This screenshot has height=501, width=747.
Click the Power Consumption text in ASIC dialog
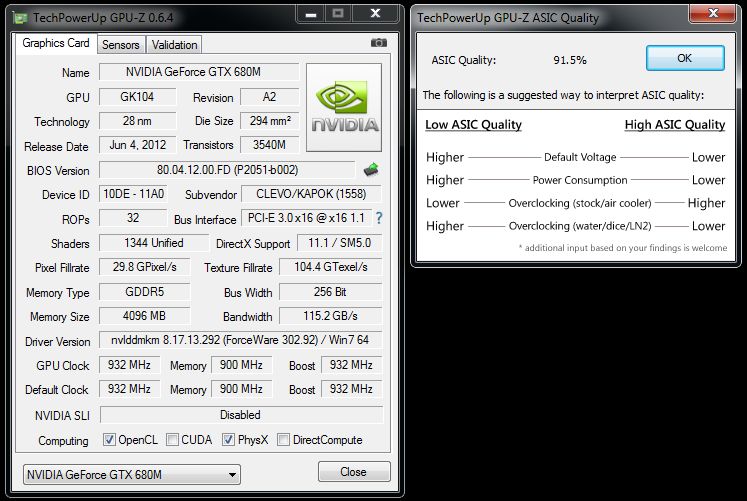580,180
